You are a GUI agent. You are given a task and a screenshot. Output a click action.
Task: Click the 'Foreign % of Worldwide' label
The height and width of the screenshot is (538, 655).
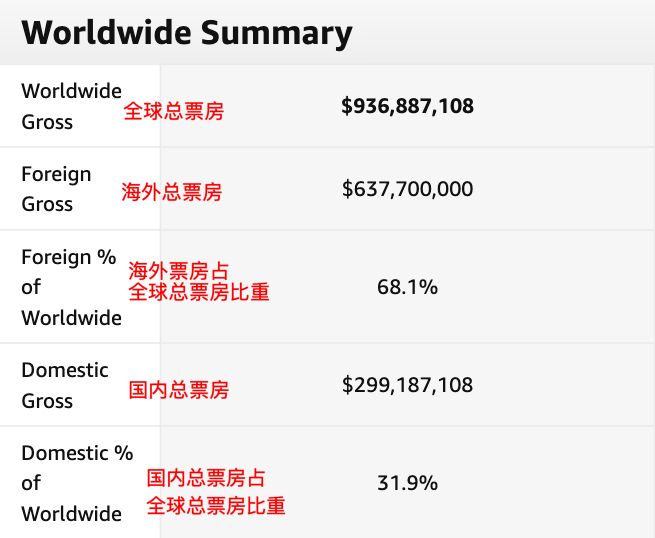click(71, 287)
